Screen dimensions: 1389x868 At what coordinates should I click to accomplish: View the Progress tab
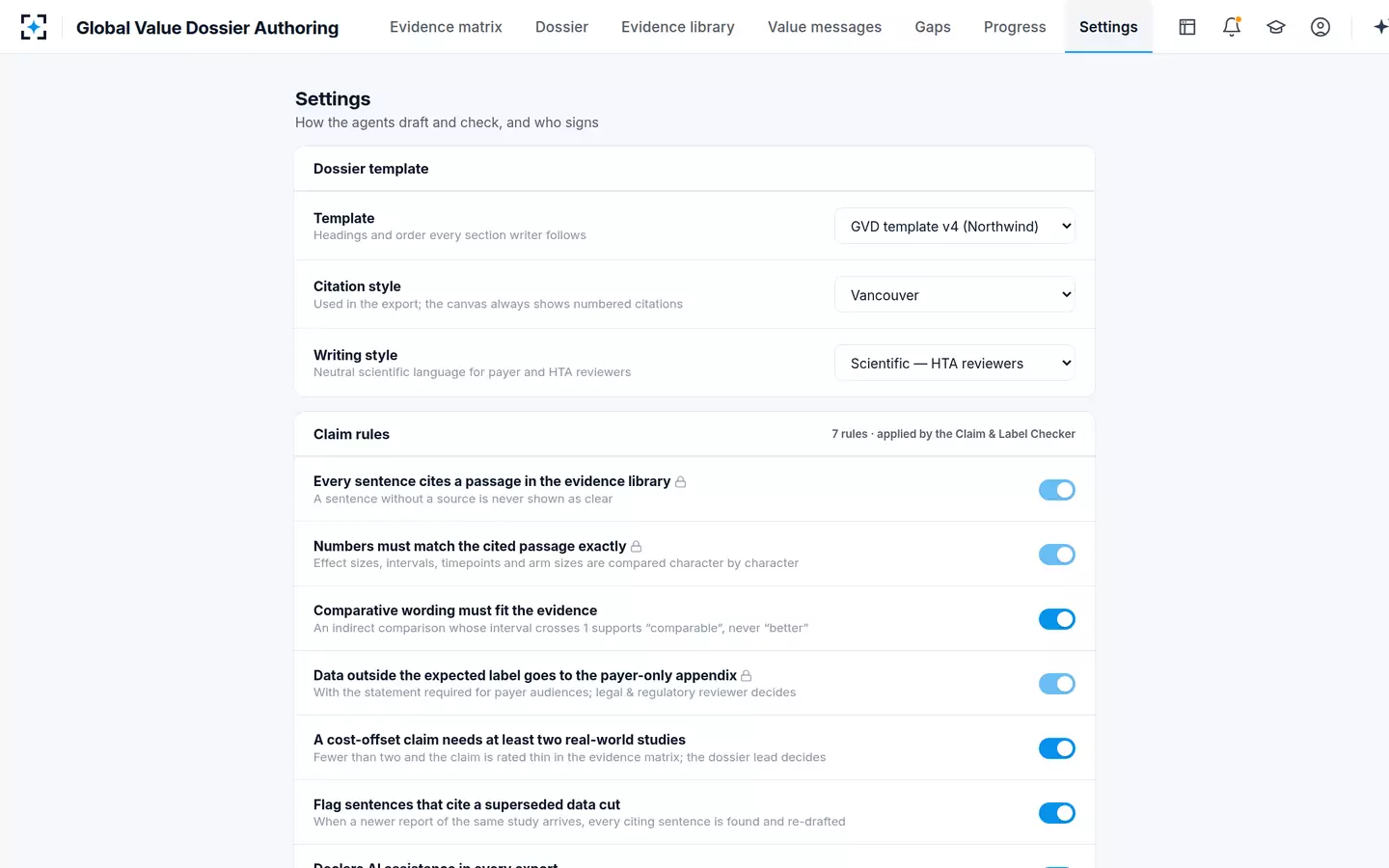pyautogui.click(x=1015, y=27)
